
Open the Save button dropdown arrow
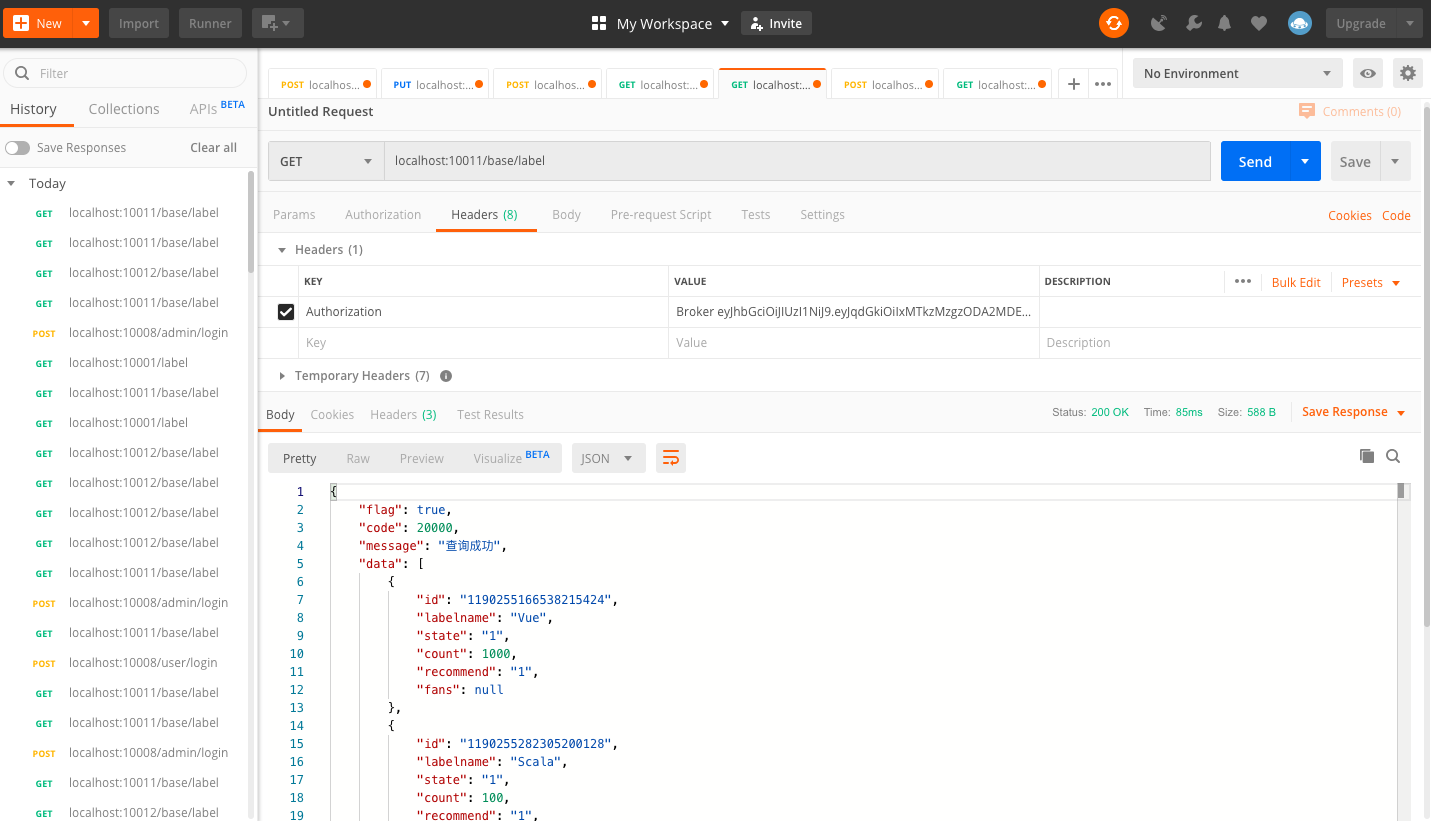click(x=1396, y=161)
